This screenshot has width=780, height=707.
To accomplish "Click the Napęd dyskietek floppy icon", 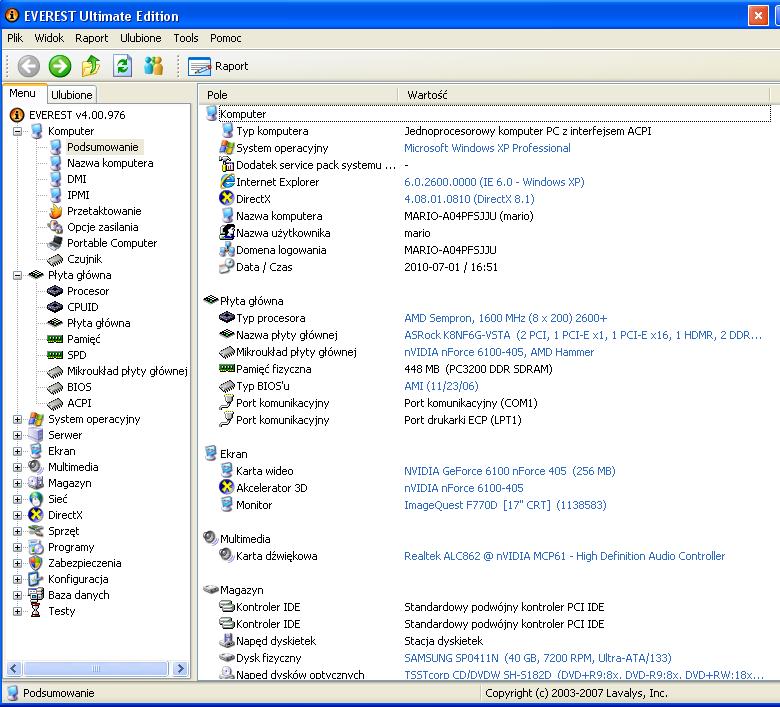I will click(x=227, y=640).
